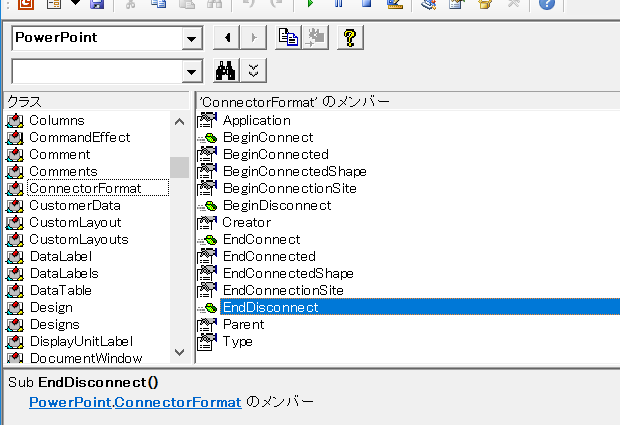The height and width of the screenshot is (425, 620).
Task: Click the View Definition icon
Action: 316,38
